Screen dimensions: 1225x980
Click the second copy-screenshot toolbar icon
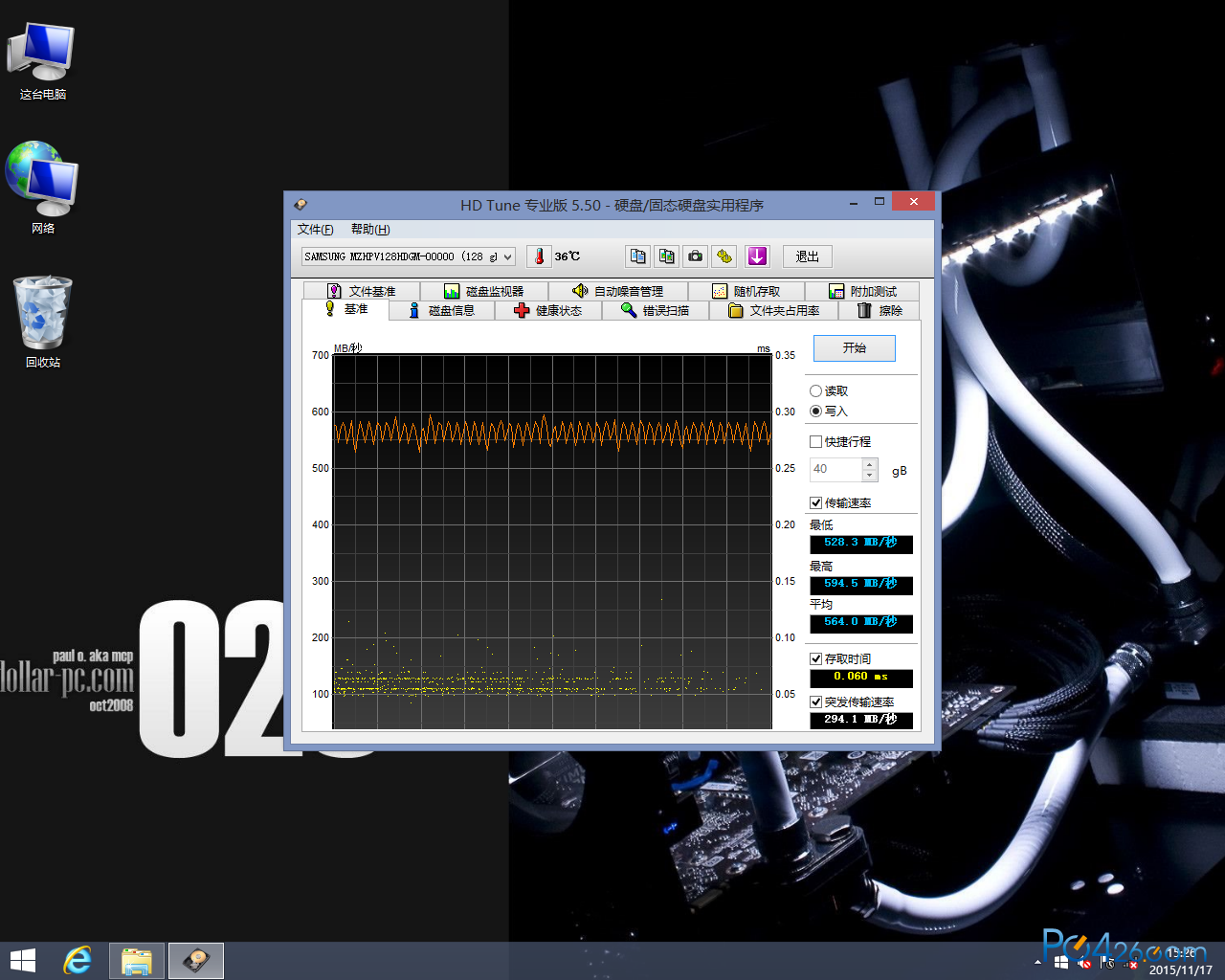coord(667,256)
